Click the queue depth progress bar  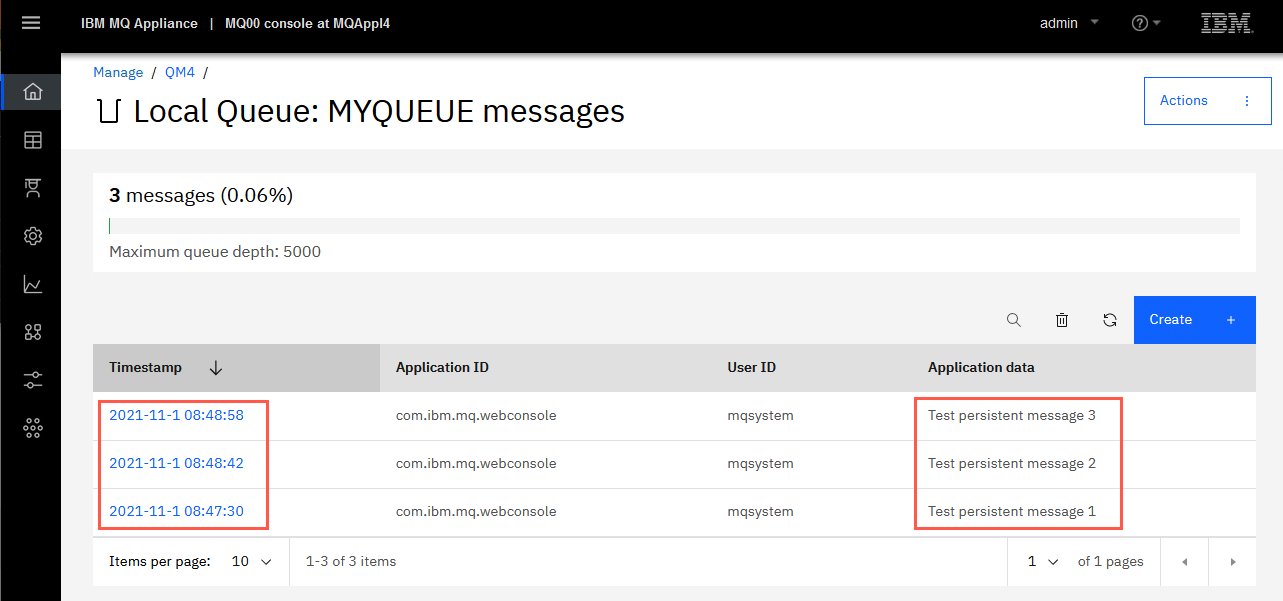coord(674,226)
